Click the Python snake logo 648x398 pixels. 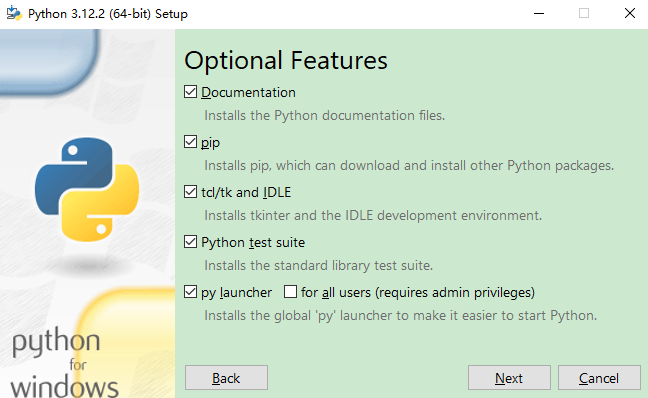coord(87,189)
